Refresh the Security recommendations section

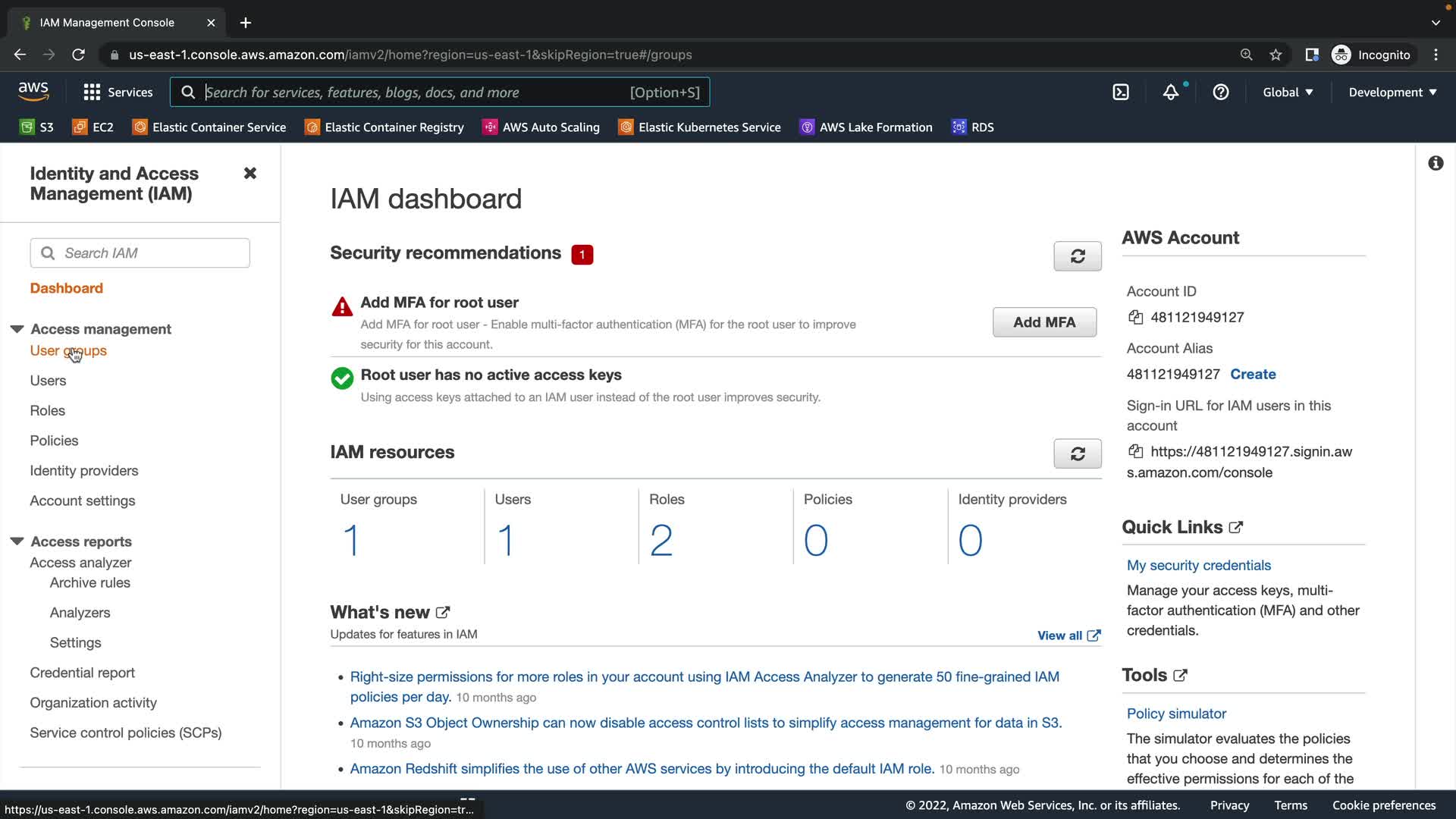coord(1077,256)
